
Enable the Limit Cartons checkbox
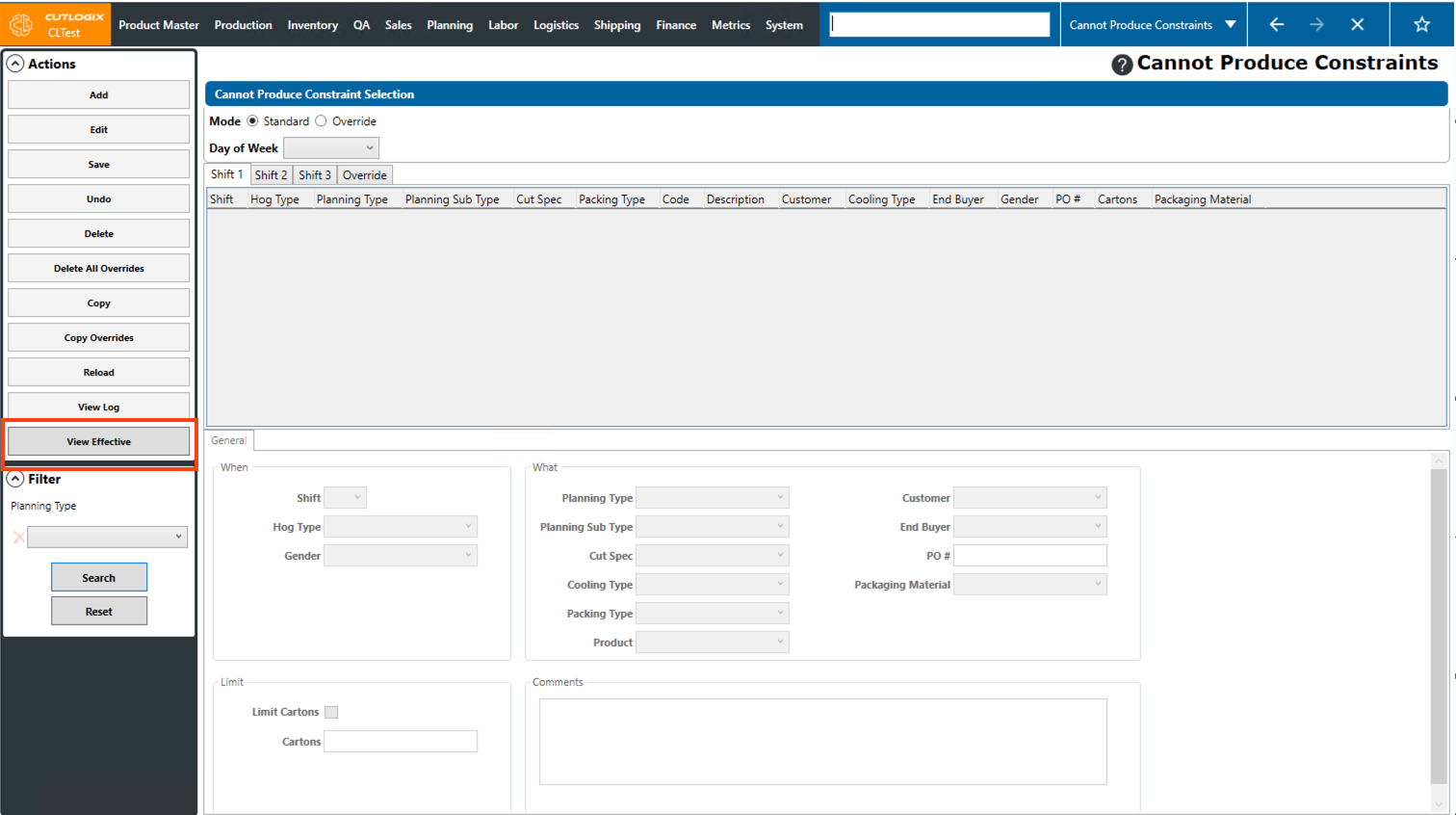point(331,712)
